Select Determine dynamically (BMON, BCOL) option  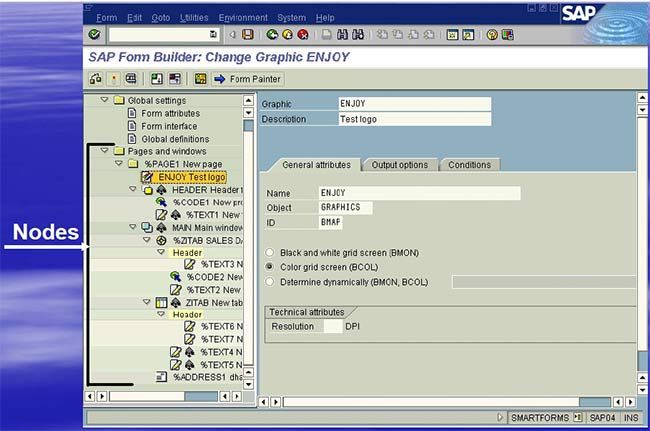270,282
